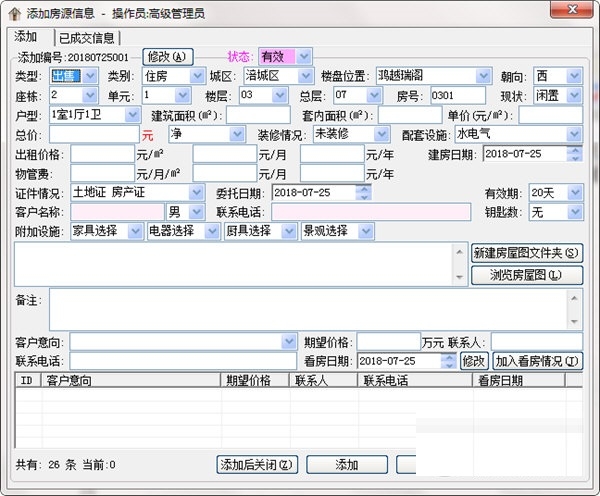Click the 备注 text box scrollbar down arrow
Viewport: 600px width, 496px height.
[x=574, y=321]
